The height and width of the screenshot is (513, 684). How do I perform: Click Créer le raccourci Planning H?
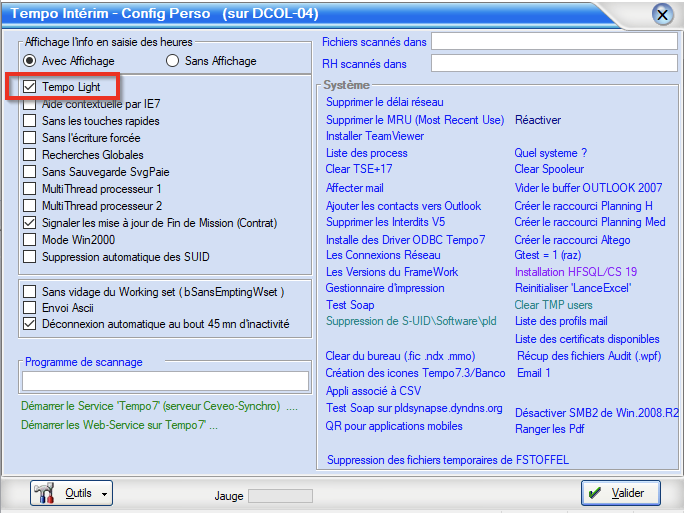coord(584,206)
